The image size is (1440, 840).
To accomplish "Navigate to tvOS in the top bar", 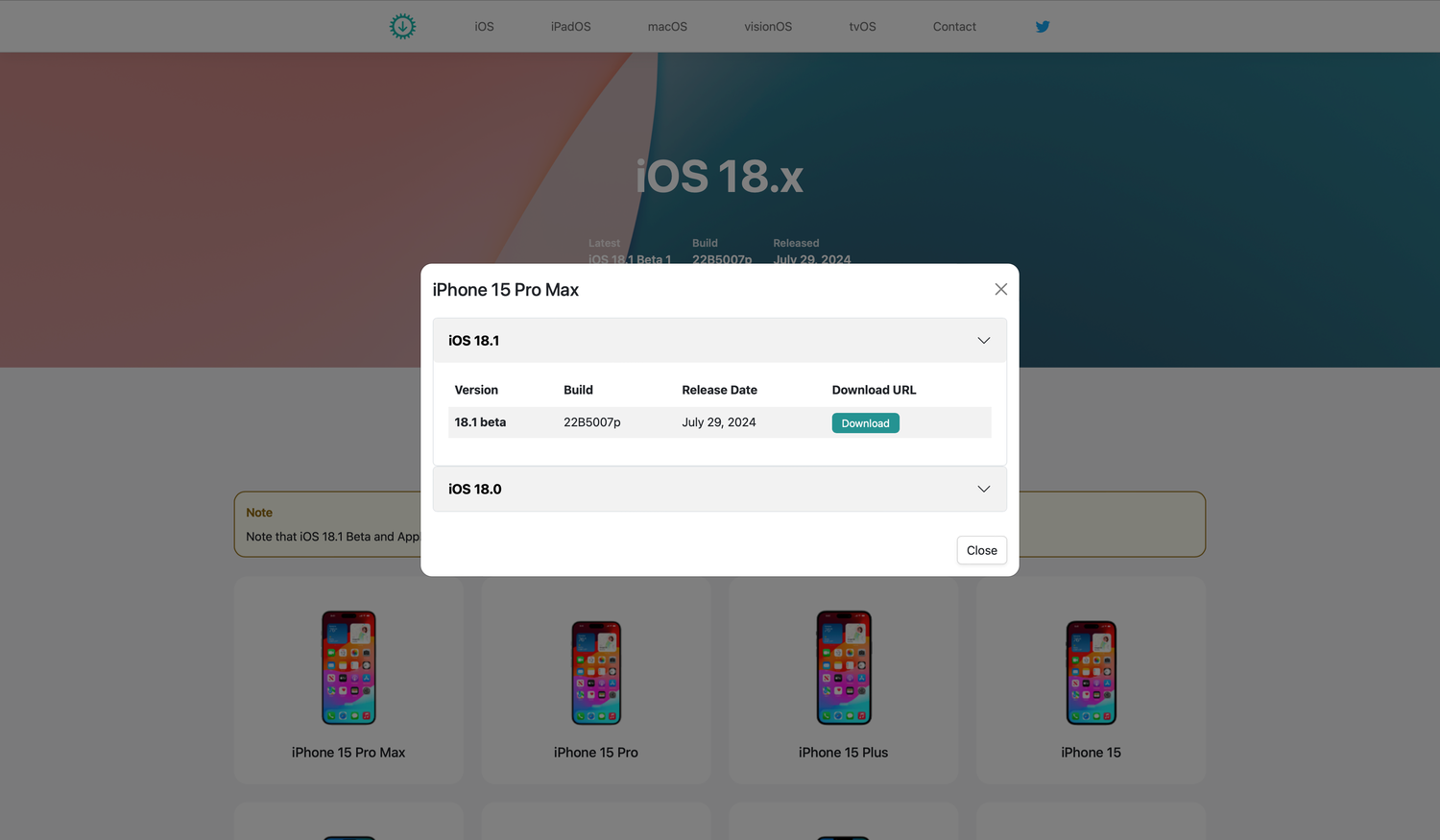I will (x=862, y=27).
